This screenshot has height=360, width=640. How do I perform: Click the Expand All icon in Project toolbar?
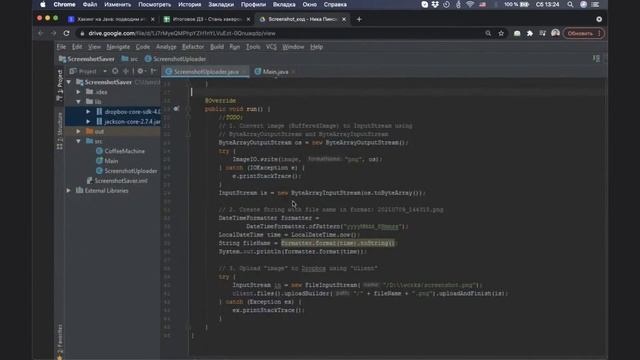[x=126, y=71]
